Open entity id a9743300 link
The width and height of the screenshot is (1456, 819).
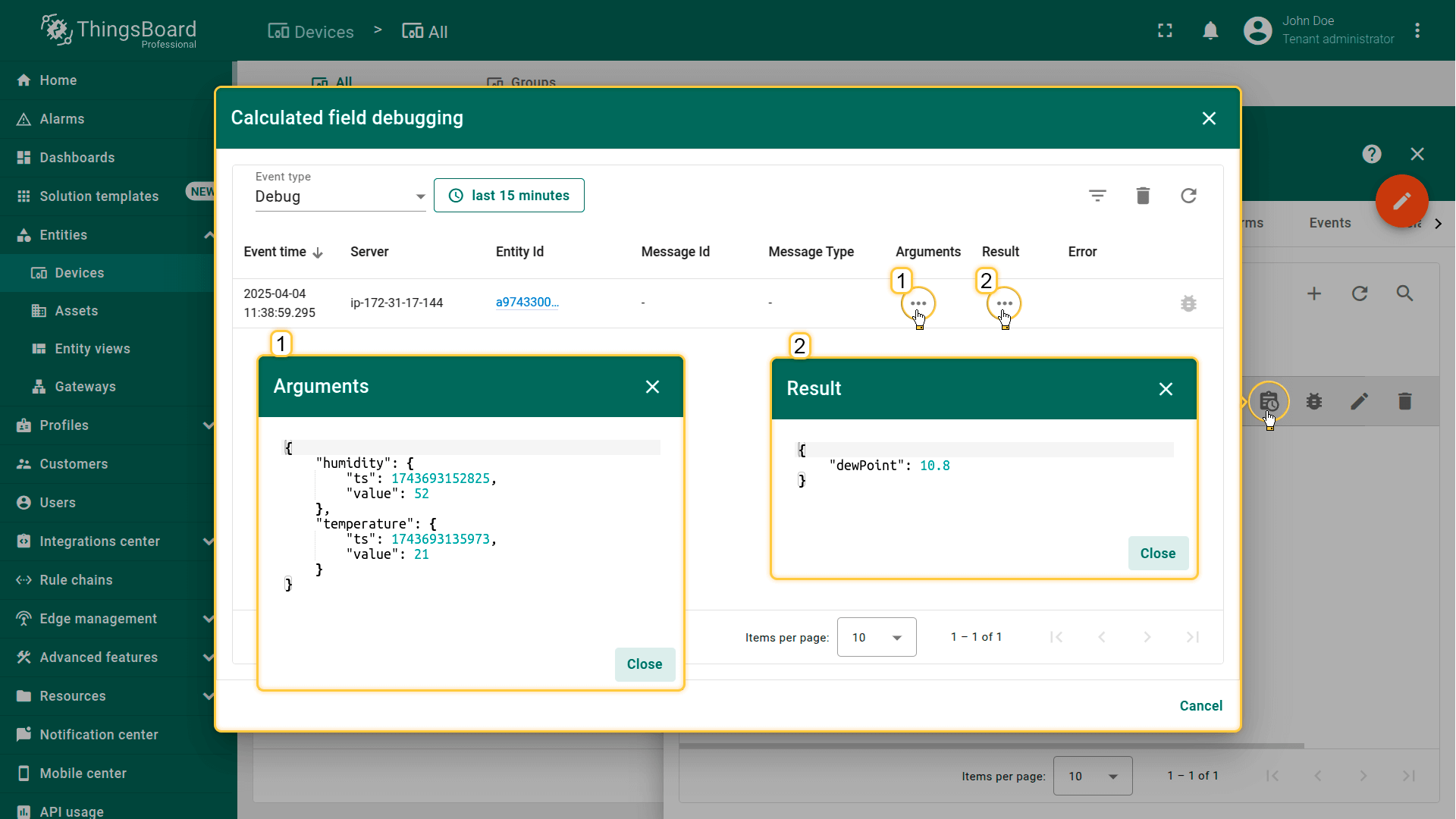[x=527, y=302]
